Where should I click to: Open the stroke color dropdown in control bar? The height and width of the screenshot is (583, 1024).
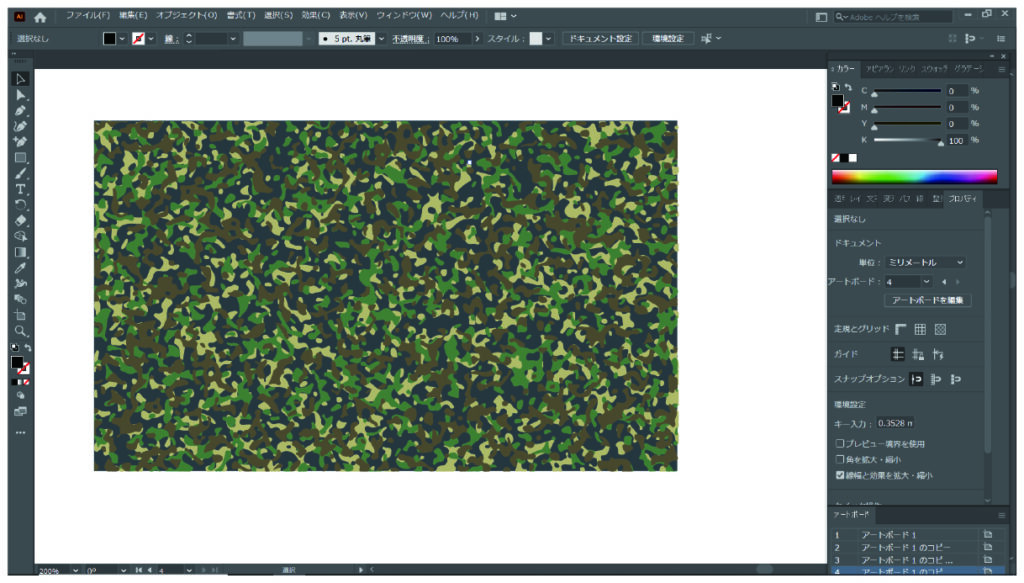151,39
